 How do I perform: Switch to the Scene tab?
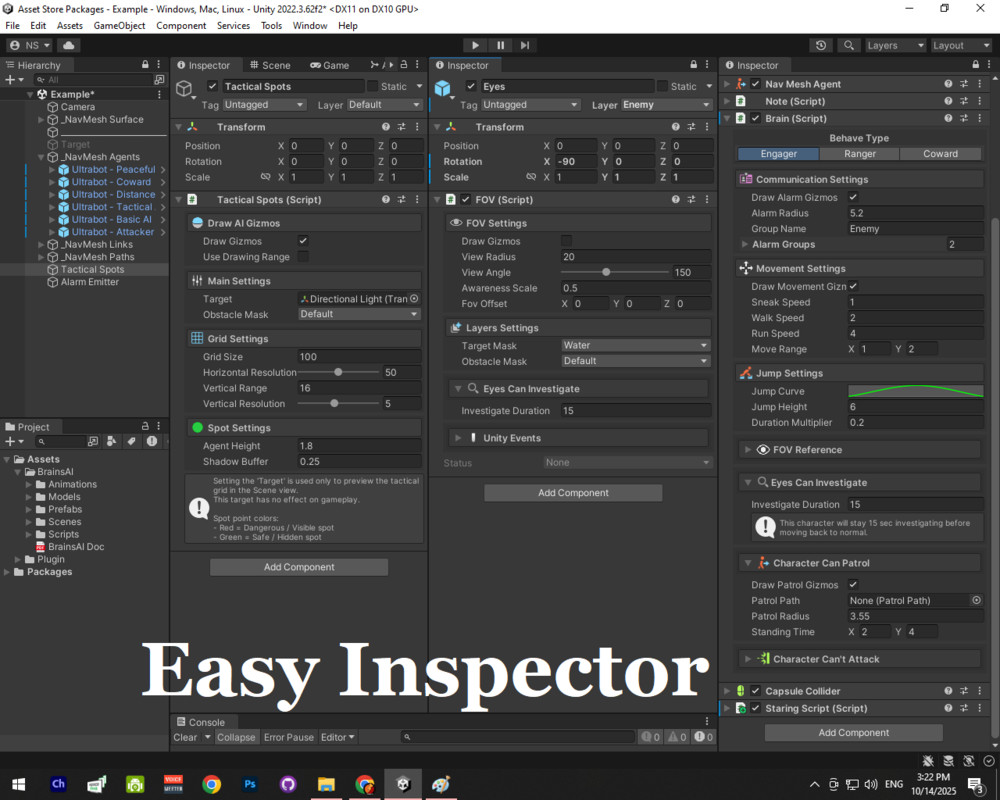pos(270,65)
